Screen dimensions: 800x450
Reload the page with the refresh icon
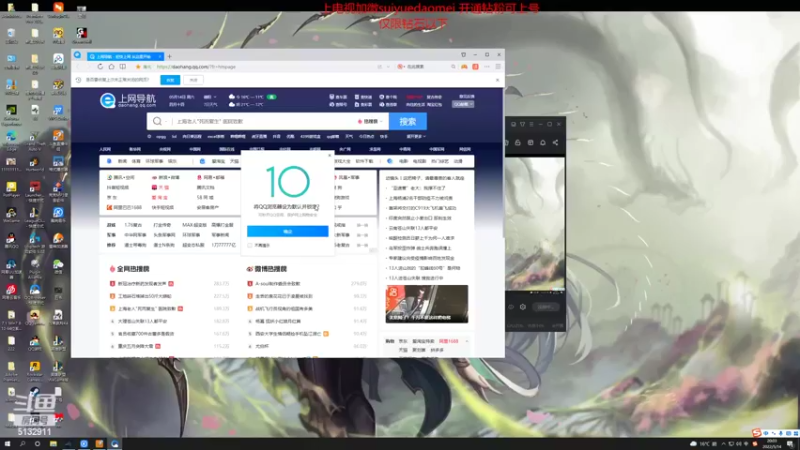click(100, 67)
